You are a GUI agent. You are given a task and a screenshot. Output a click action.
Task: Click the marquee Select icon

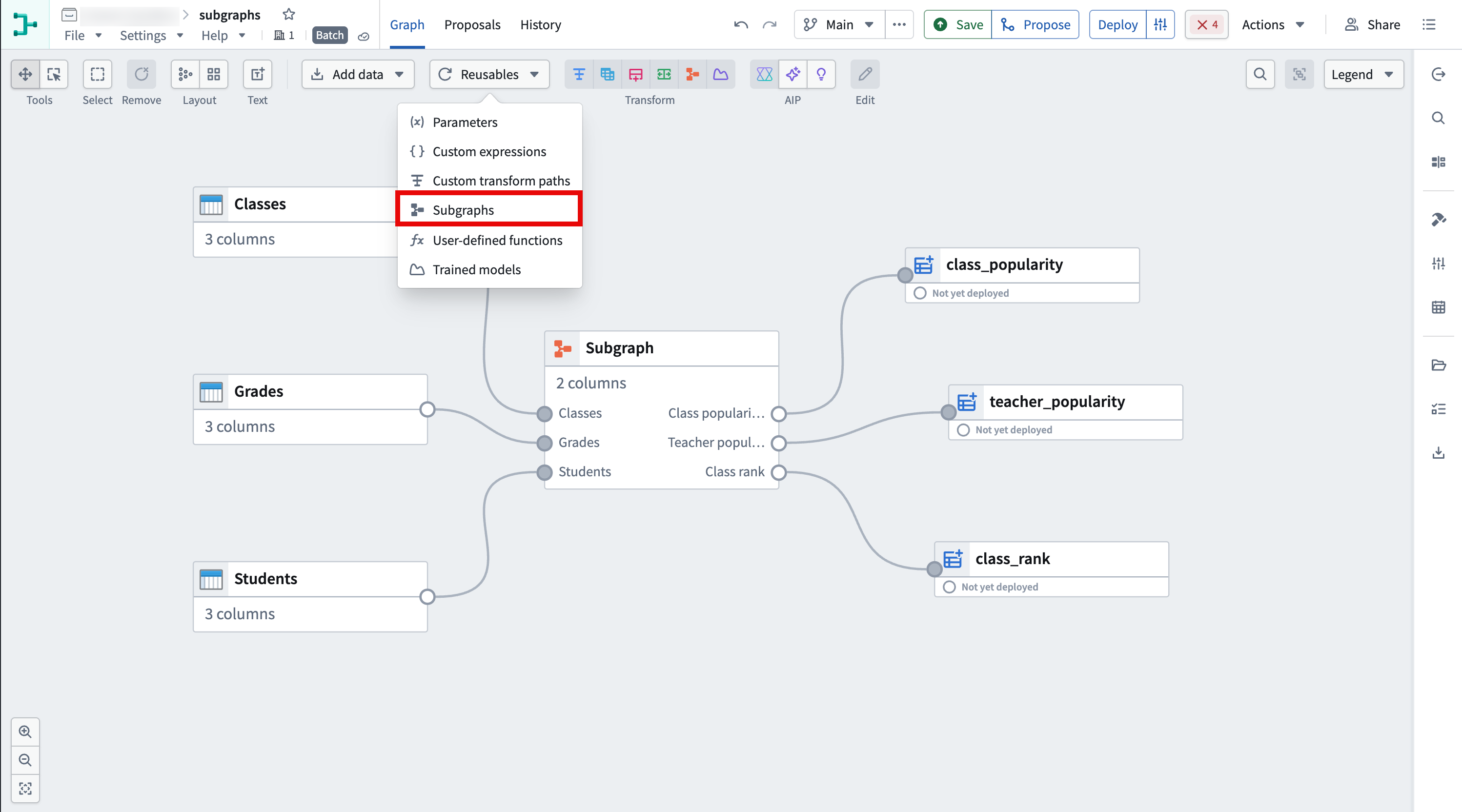click(x=98, y=74)
